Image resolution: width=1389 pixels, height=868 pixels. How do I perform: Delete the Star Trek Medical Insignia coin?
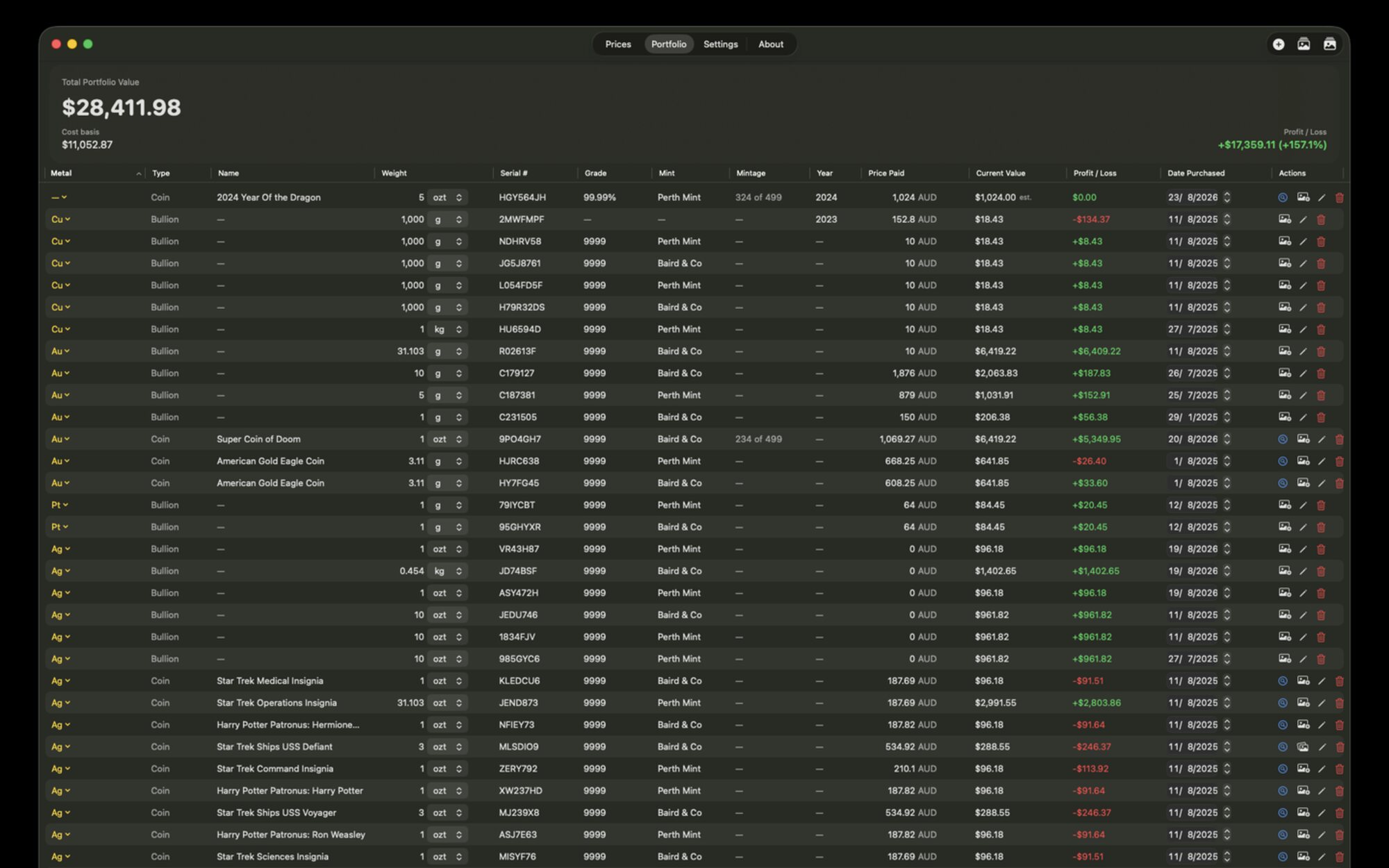pos(1340,681)
